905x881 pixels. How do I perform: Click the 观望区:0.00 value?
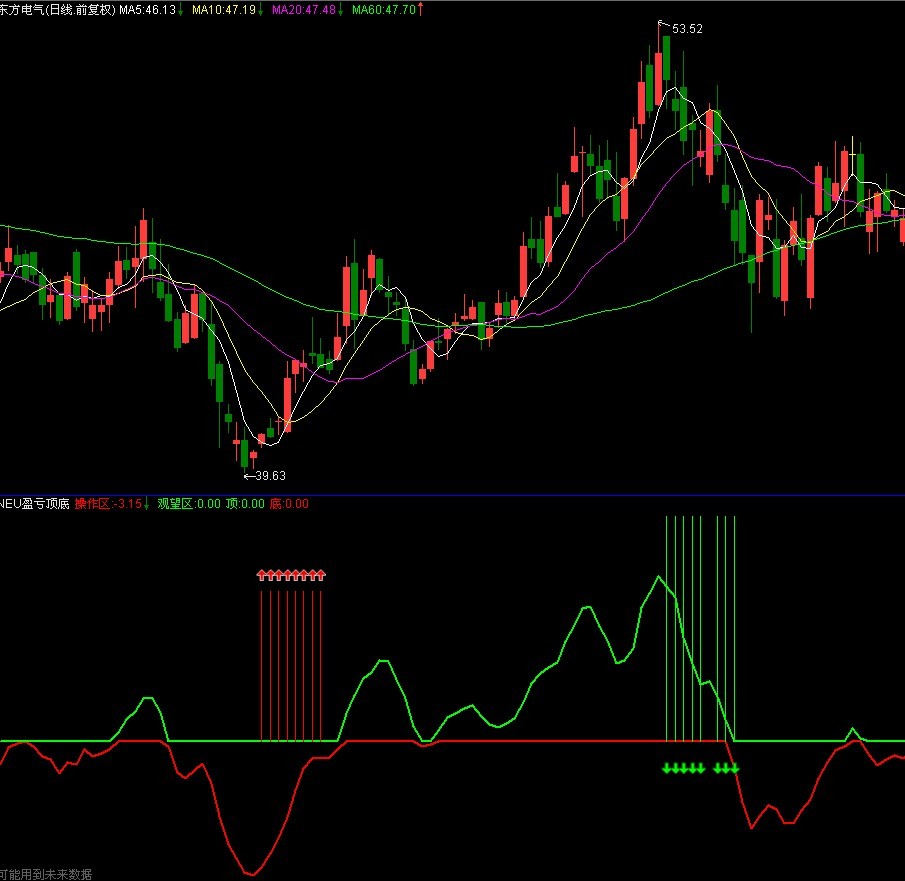(189, 504)
